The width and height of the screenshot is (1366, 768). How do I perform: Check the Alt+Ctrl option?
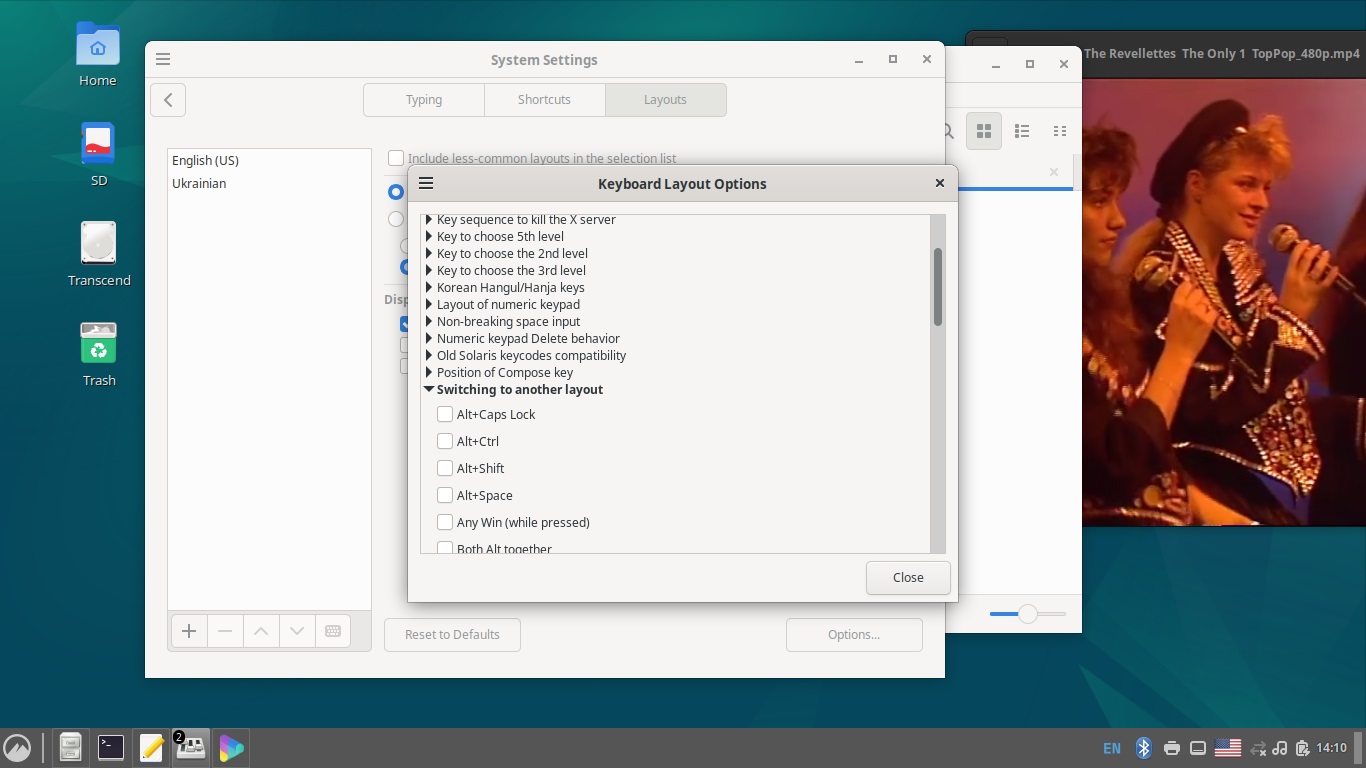pos(445,441)
